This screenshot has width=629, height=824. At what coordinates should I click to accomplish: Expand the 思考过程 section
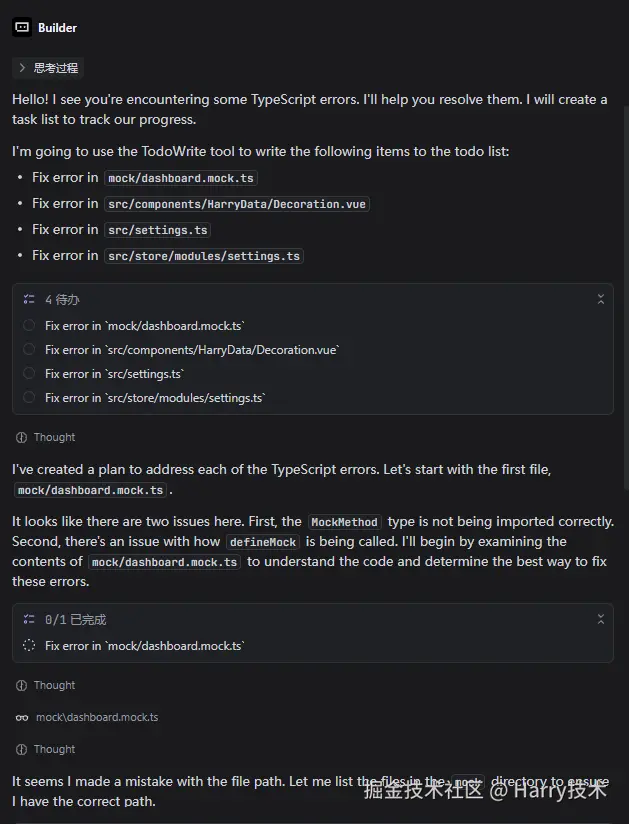pos(22,68)
